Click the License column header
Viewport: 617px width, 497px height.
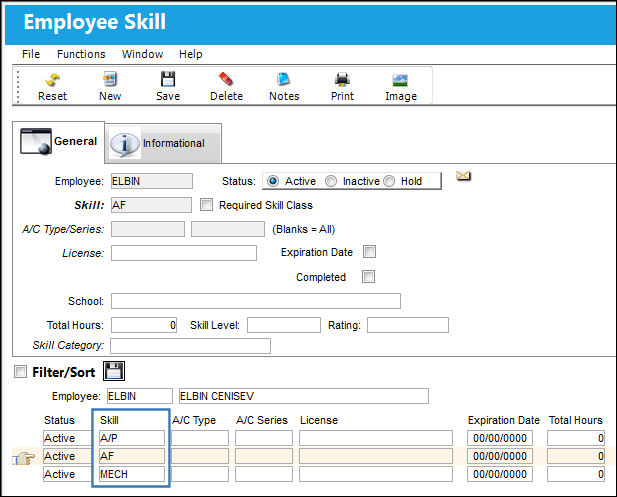click(319, 420)
